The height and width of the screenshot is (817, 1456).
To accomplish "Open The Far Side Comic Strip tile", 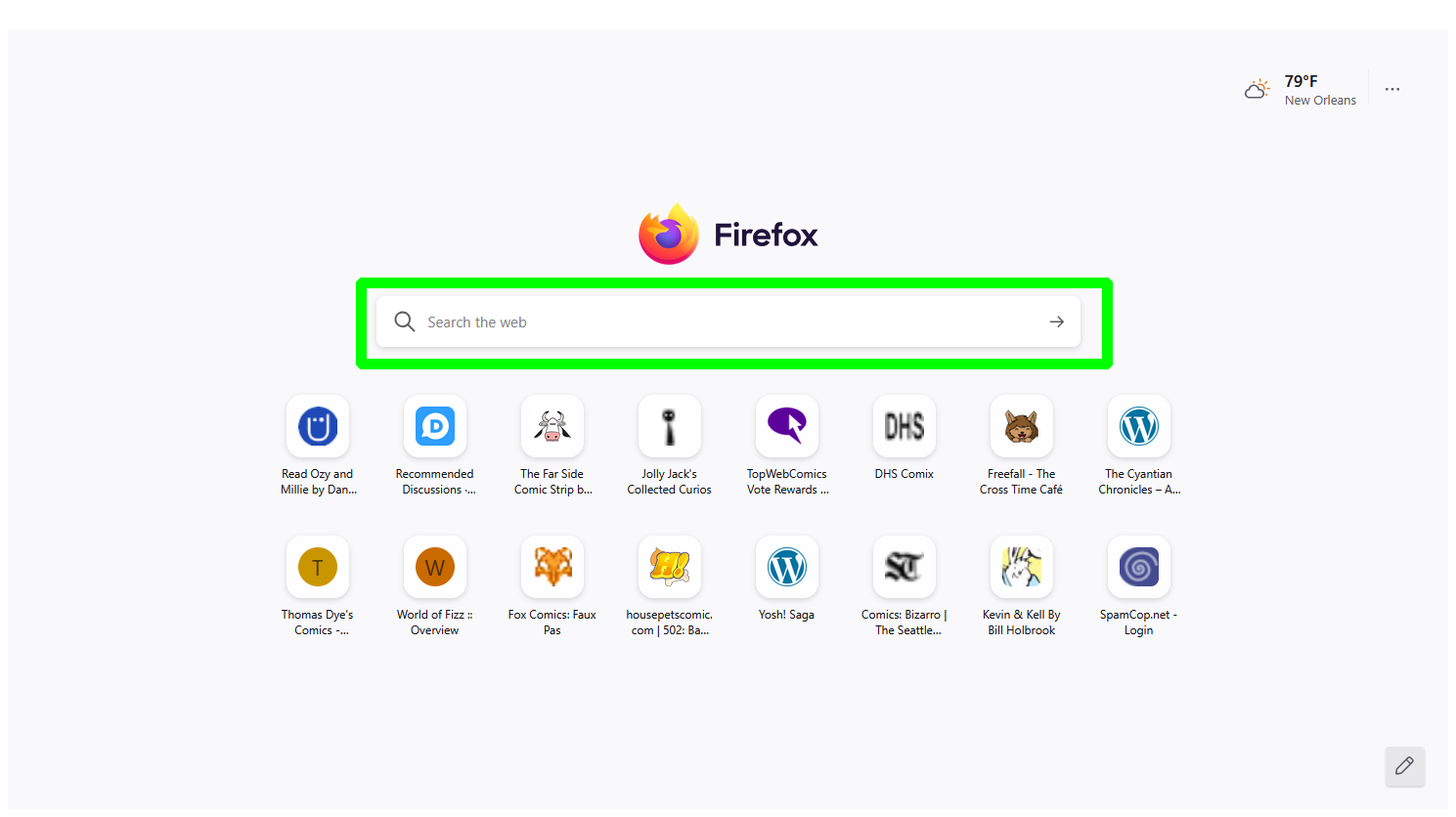I will tap(552, 427).
